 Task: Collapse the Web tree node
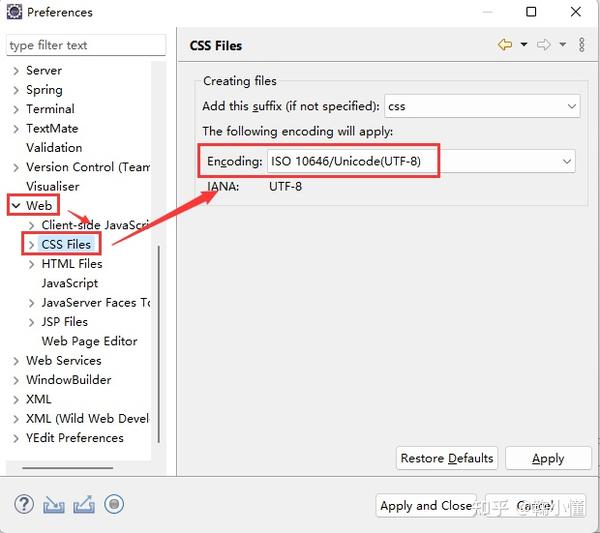[x=16, y=206]
